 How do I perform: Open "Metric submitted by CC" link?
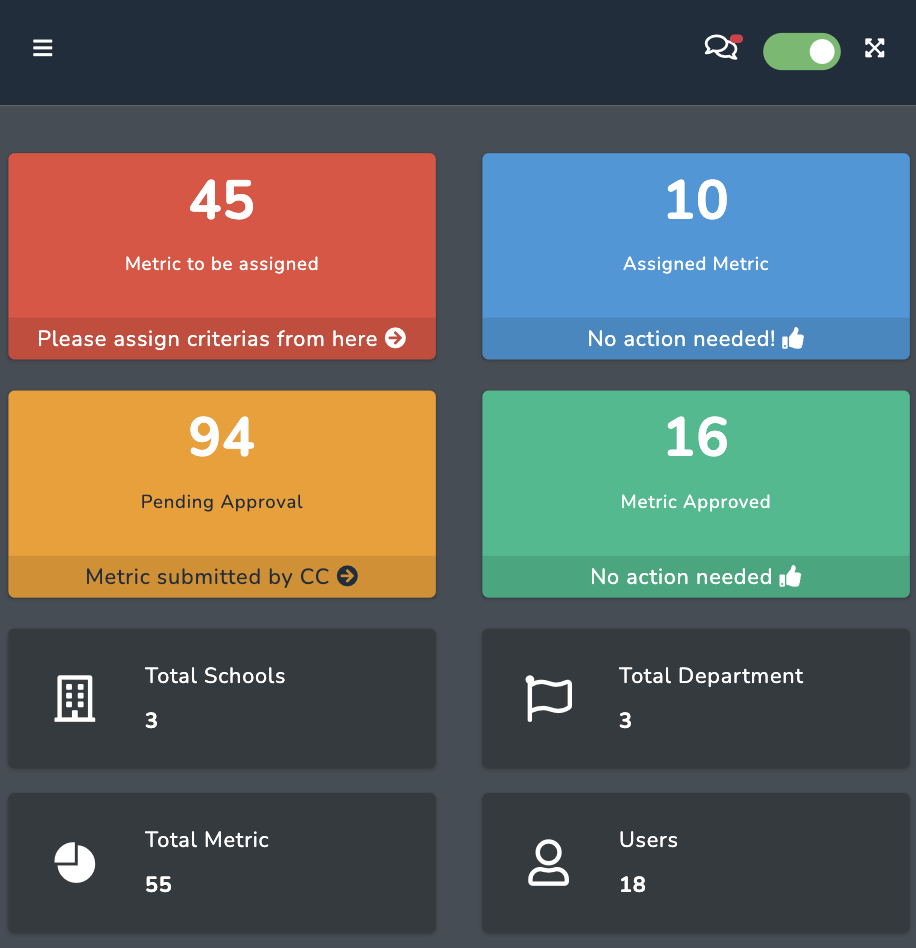click(x=207, y=576)
